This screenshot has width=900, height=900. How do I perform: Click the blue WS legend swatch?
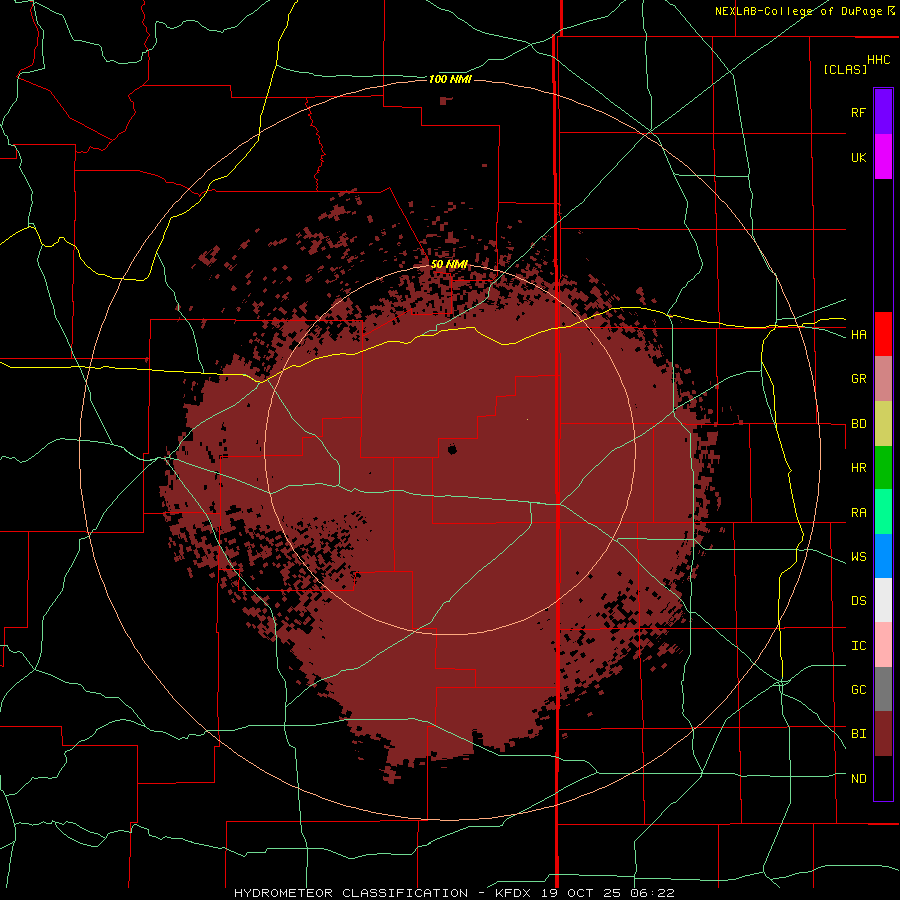pyautogui.click(x=883, y=556)
